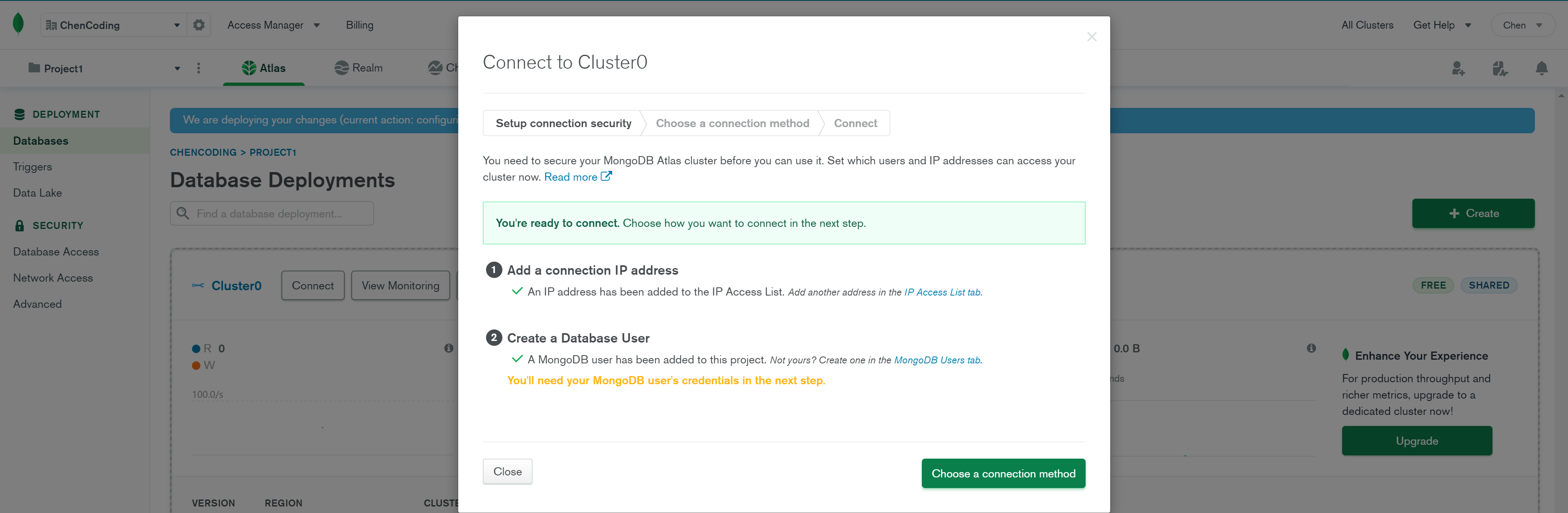The image size is (1568, 513).
Task: Expand the Get Help menu
Action: coord(1442,25)
